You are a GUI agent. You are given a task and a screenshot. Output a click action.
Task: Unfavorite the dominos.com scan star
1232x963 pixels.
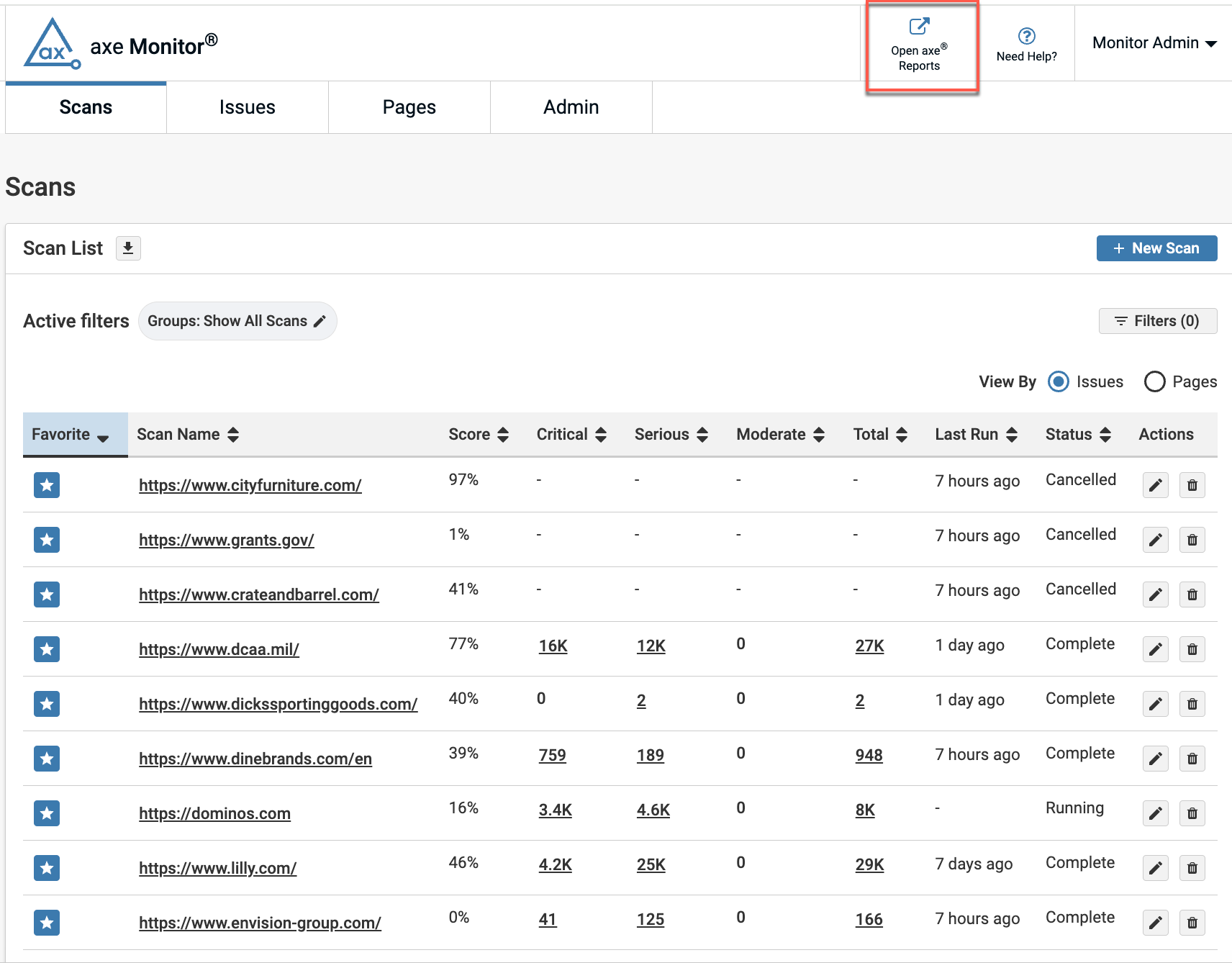coord(47,813)
